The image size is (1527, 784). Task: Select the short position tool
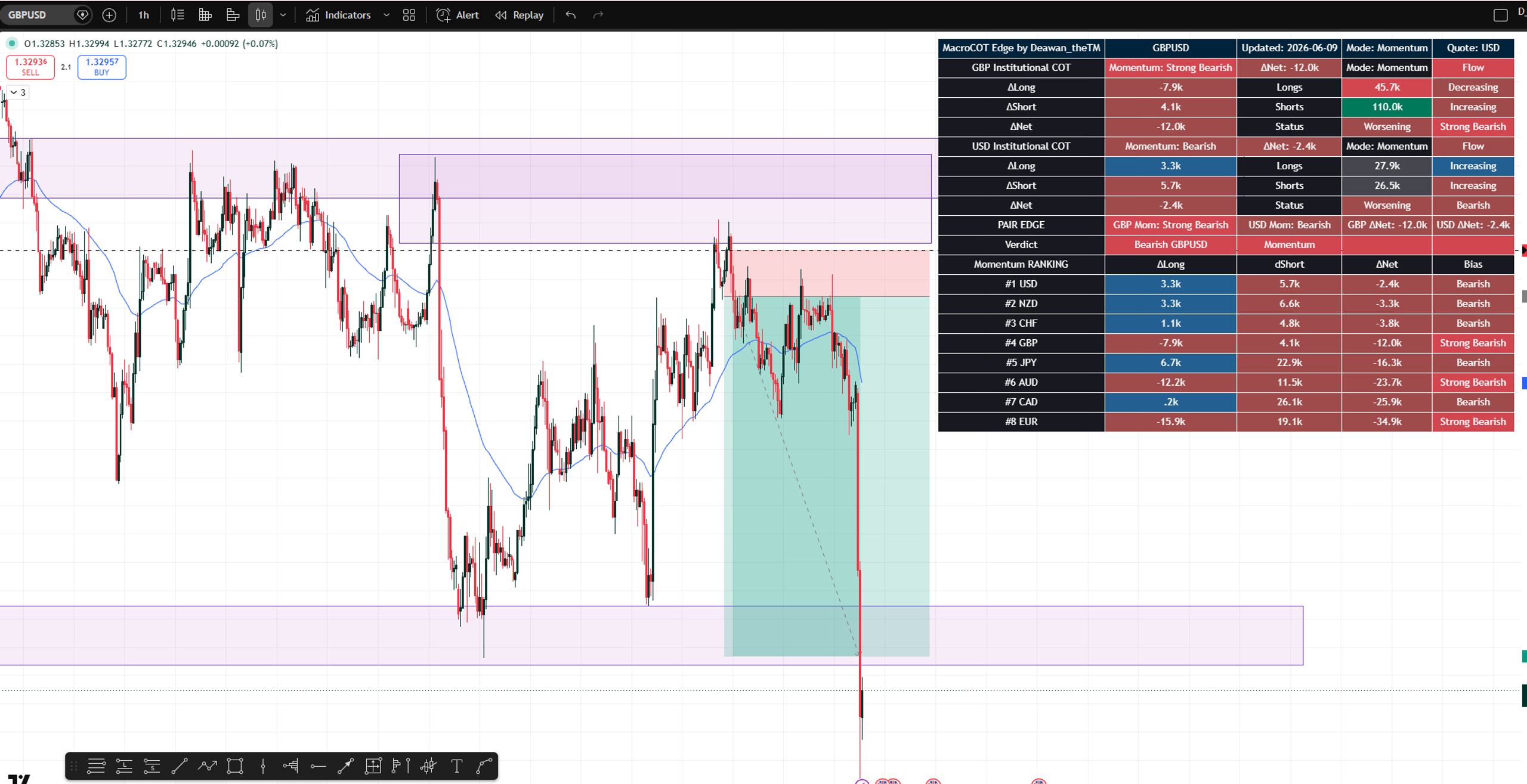click(x=152, y=766)
